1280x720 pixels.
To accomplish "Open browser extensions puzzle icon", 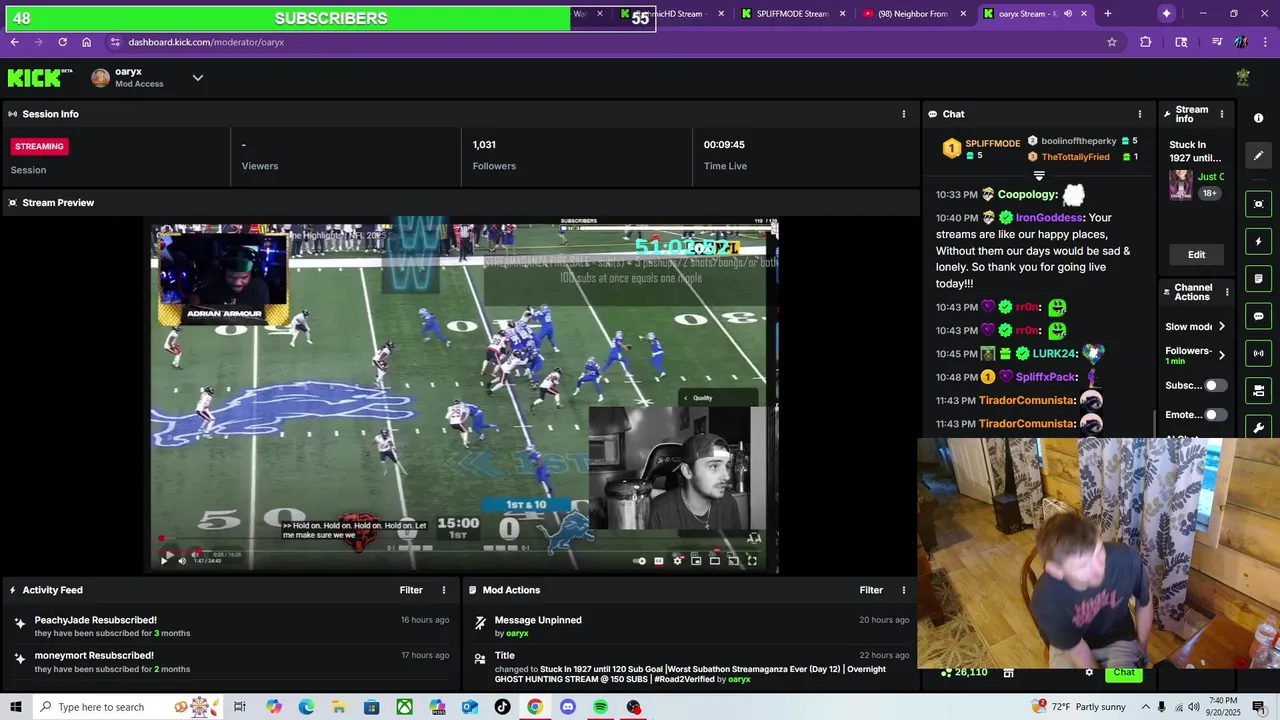I will pyautogui.click(x=1146, y=42).
